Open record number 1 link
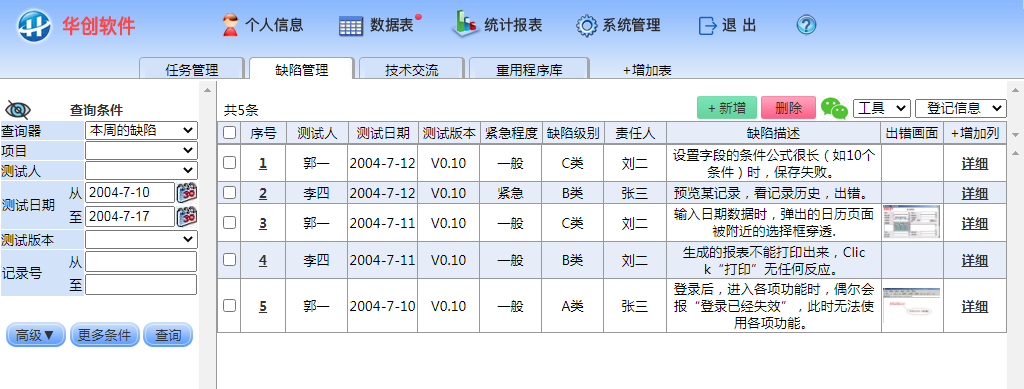1024x389 pixels. tap(263, 163)
